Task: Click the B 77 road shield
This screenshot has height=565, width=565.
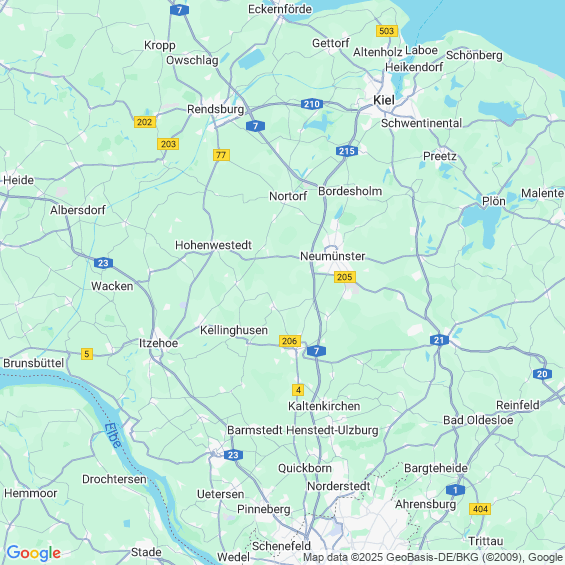Action: point(221,155)
